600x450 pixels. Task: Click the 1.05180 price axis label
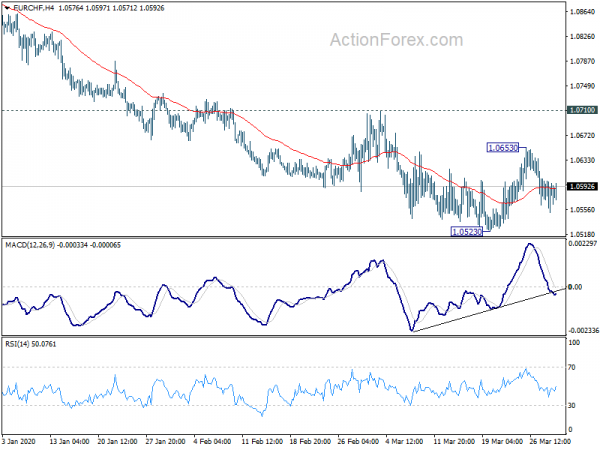(582, 234)
